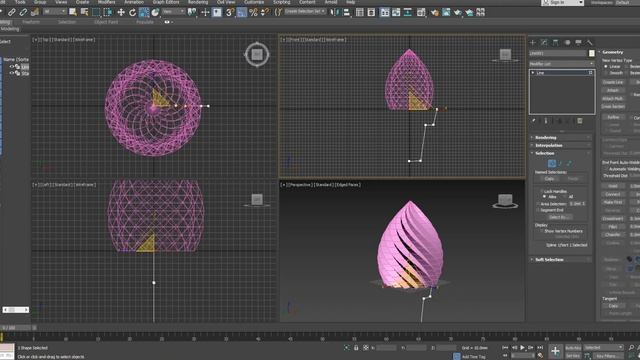
Task: Click Use Pivot Point Center icon
Action: pos(192,13)
